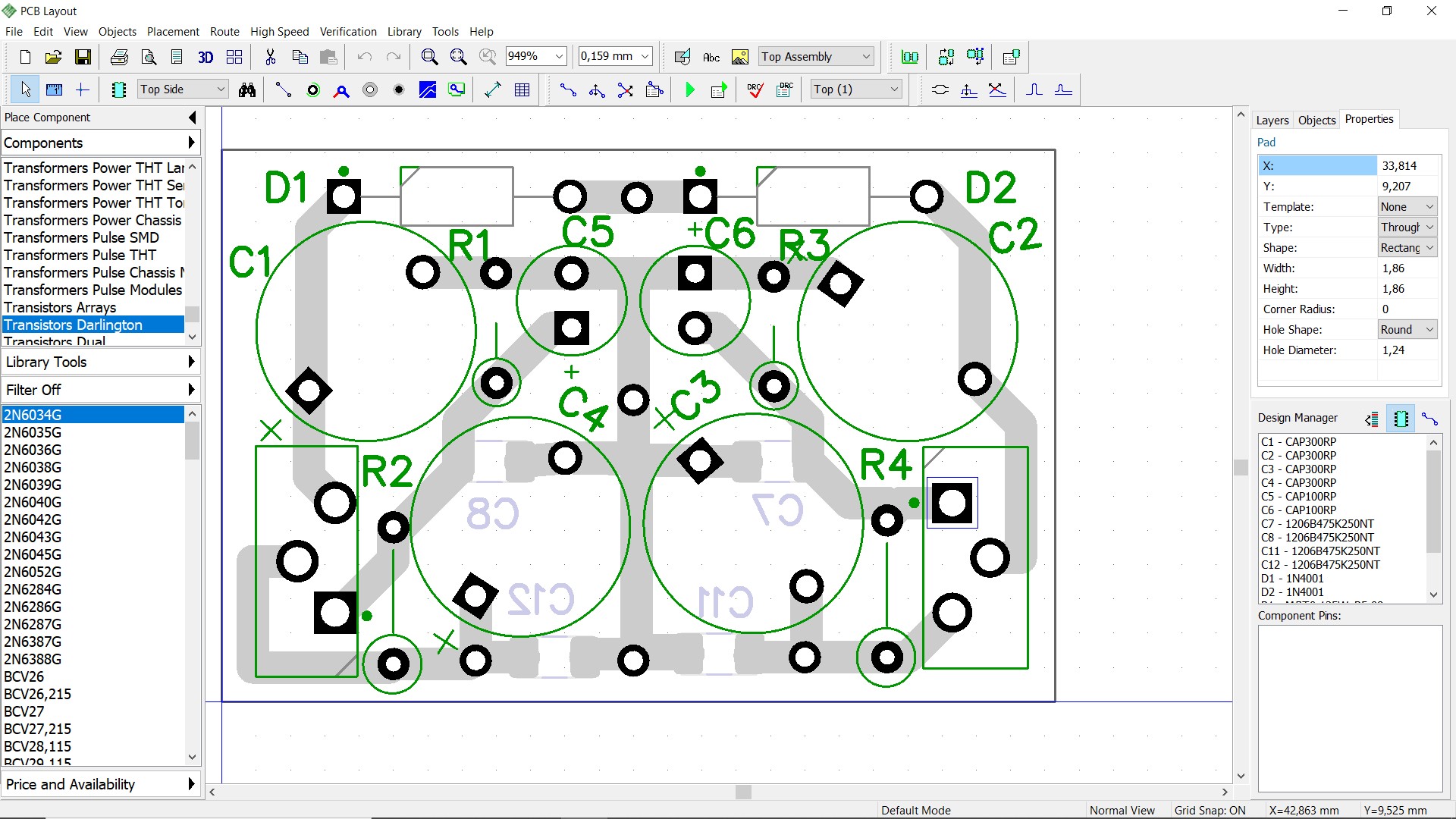Screen dimensions: 1456x819
Task: Toggle Grid Snap in status bar
Action: click(1210, 810)
